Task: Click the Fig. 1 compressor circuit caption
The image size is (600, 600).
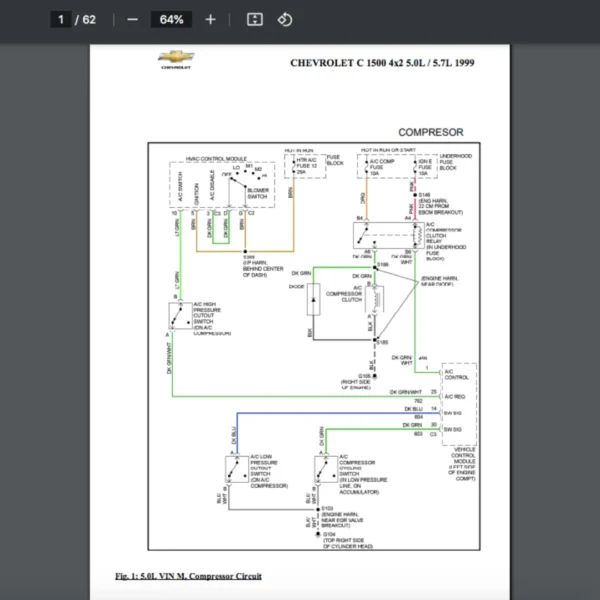Action: 188,576
